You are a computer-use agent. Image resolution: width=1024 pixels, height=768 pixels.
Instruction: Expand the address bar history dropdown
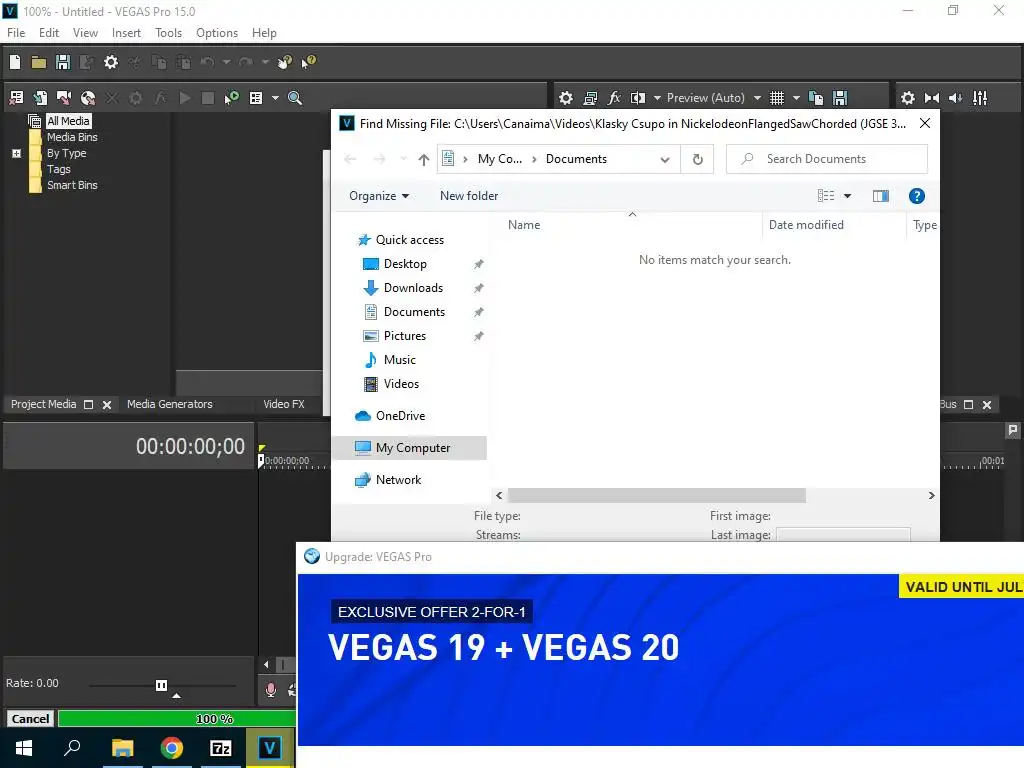665,159
